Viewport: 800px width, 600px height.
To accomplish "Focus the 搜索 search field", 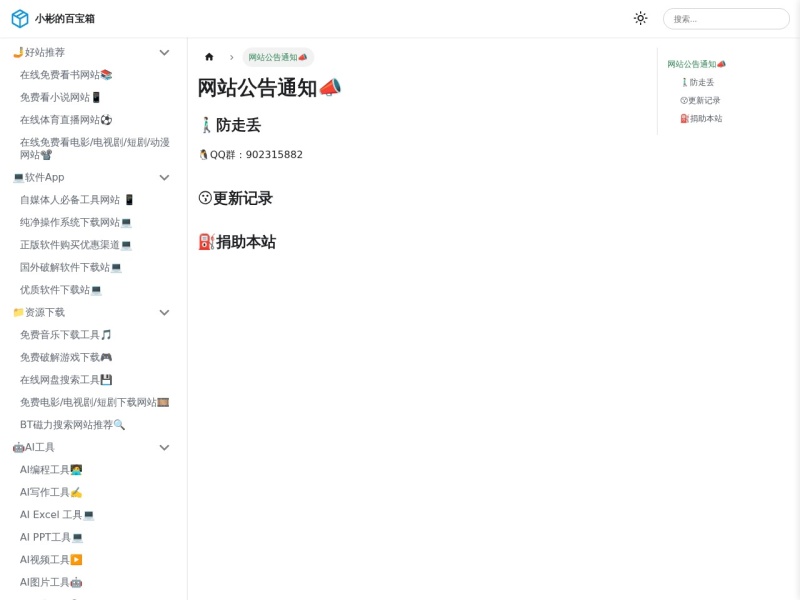I will point(726,19).
